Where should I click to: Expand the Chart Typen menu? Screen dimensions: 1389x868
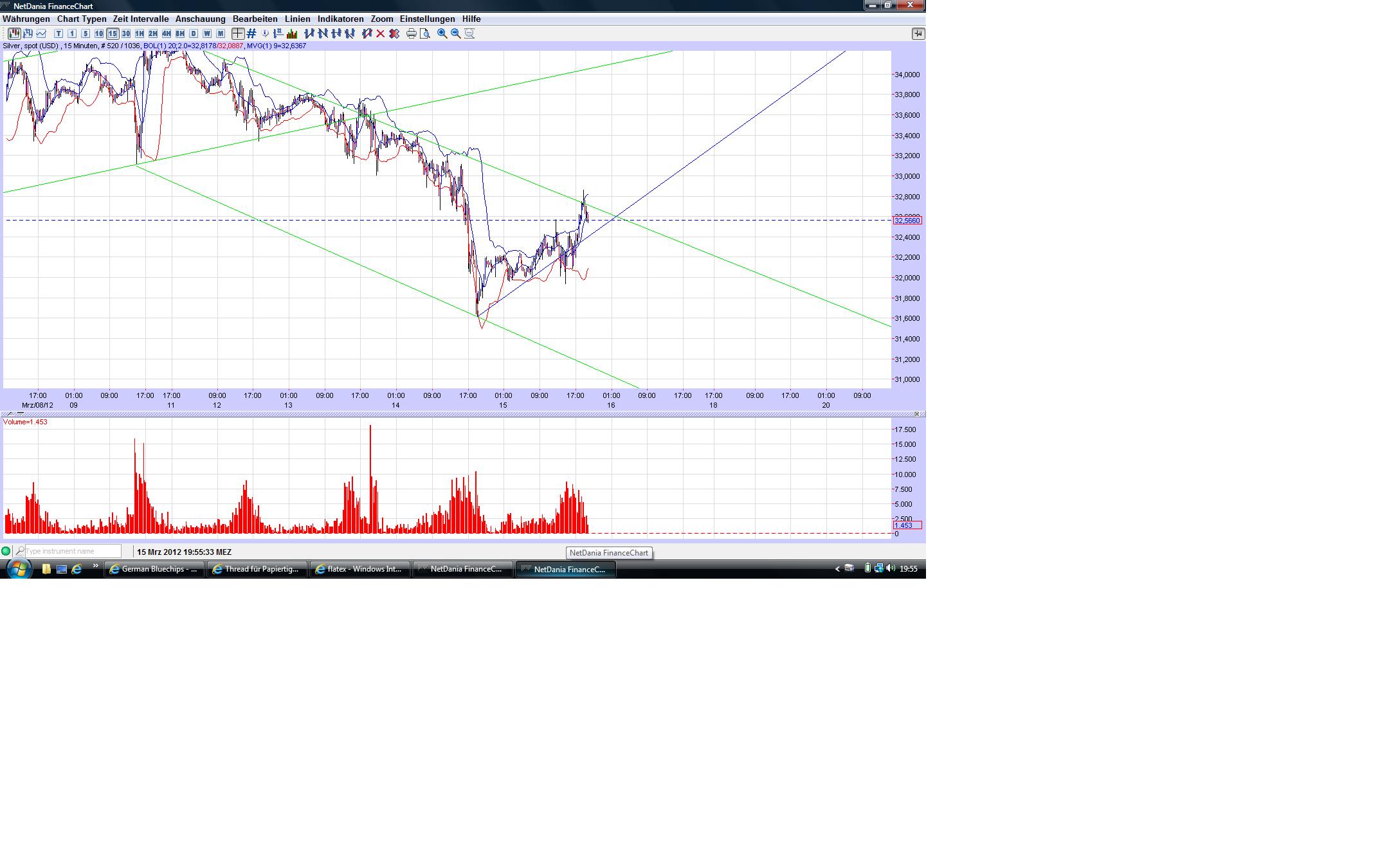click(x=82, y=19)
